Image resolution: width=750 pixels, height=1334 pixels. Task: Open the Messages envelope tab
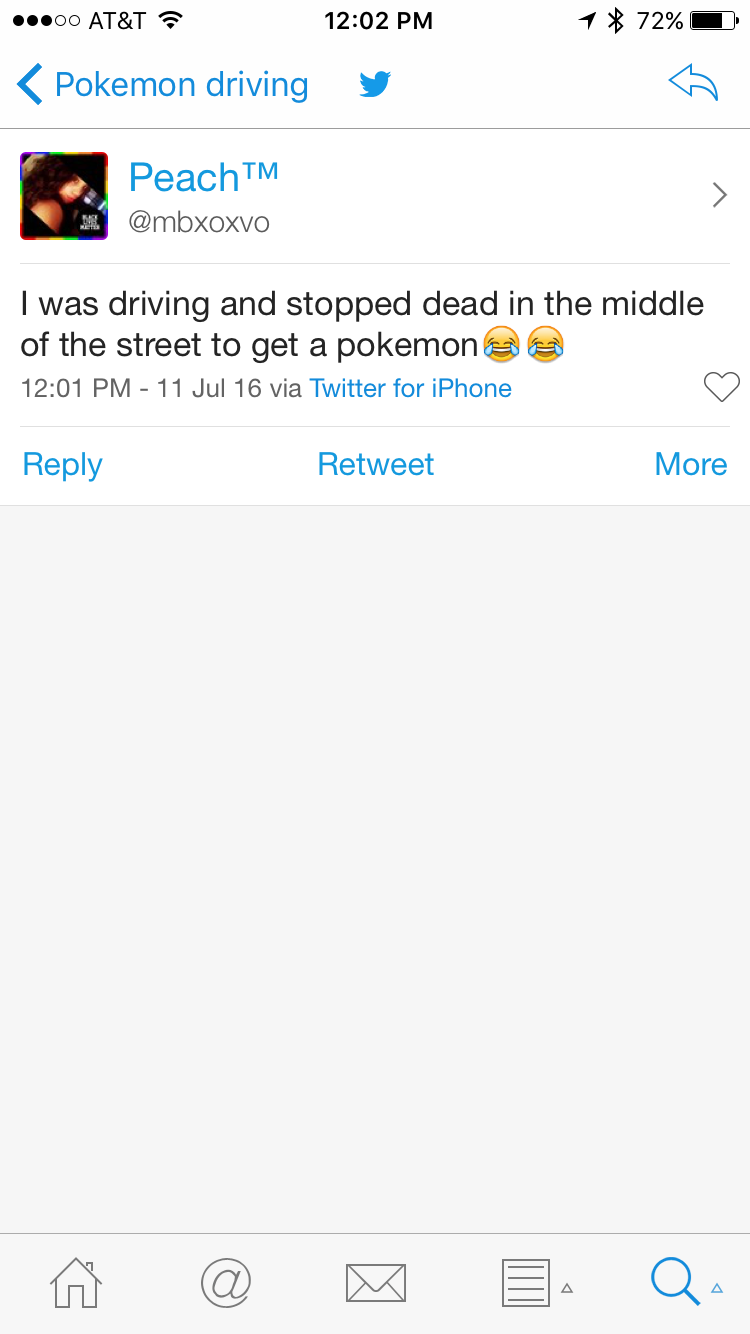tap(375, 1282)
